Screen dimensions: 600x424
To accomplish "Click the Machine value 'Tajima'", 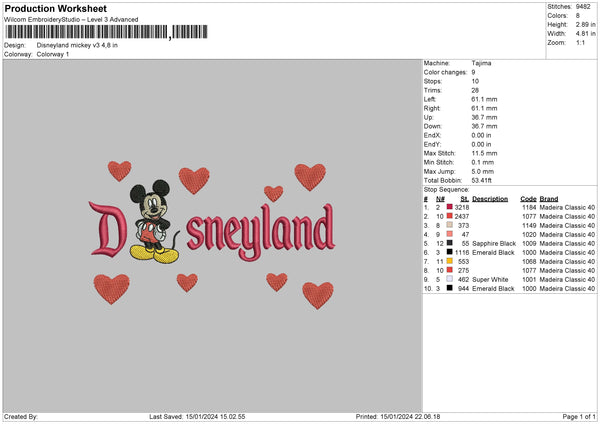I will 481,63.
